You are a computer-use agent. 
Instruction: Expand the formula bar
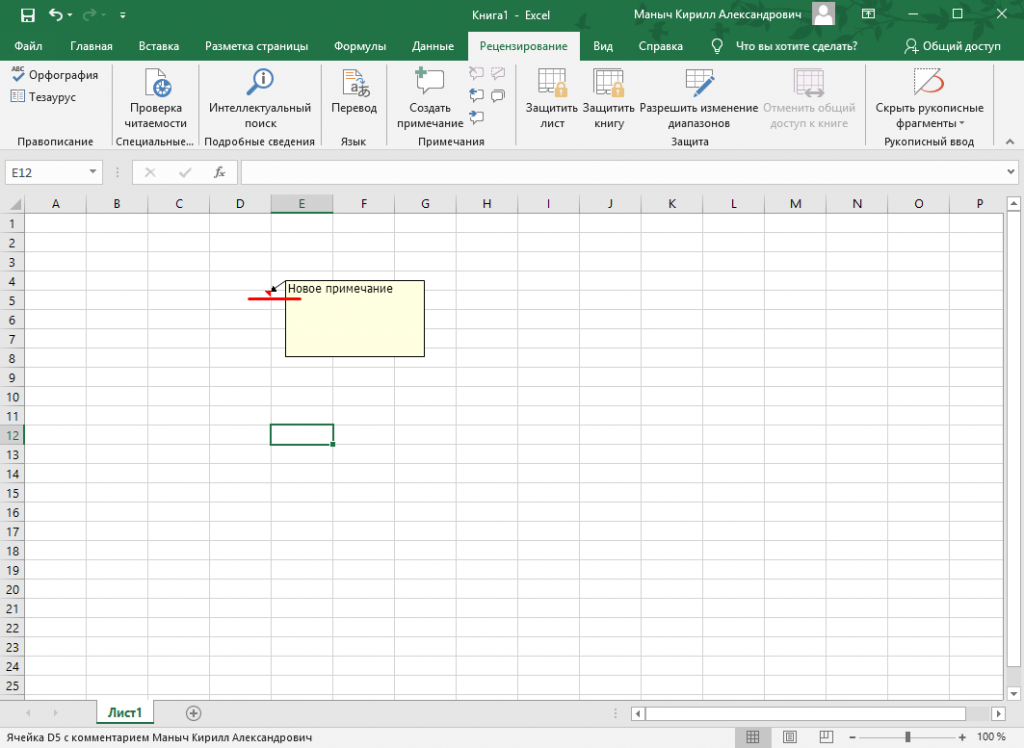[x=1010, y=173]
